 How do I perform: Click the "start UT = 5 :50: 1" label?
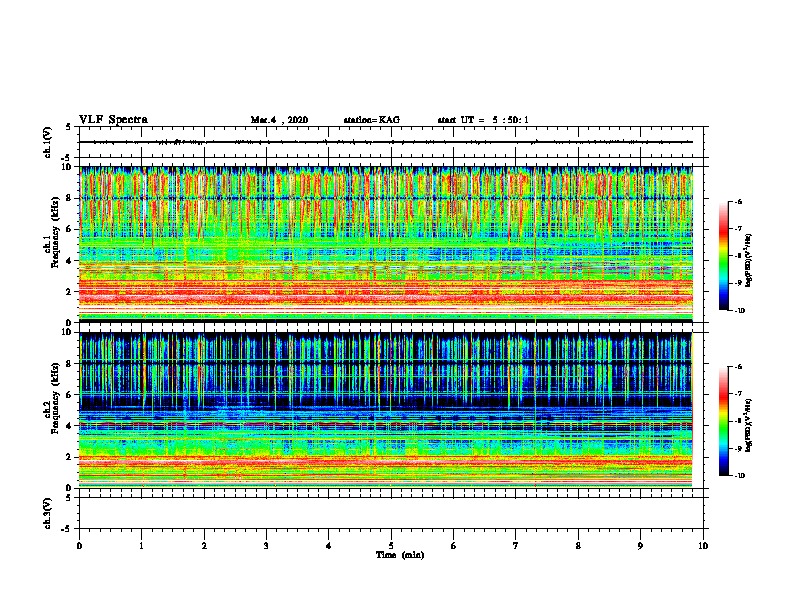[x=483, y=120]
